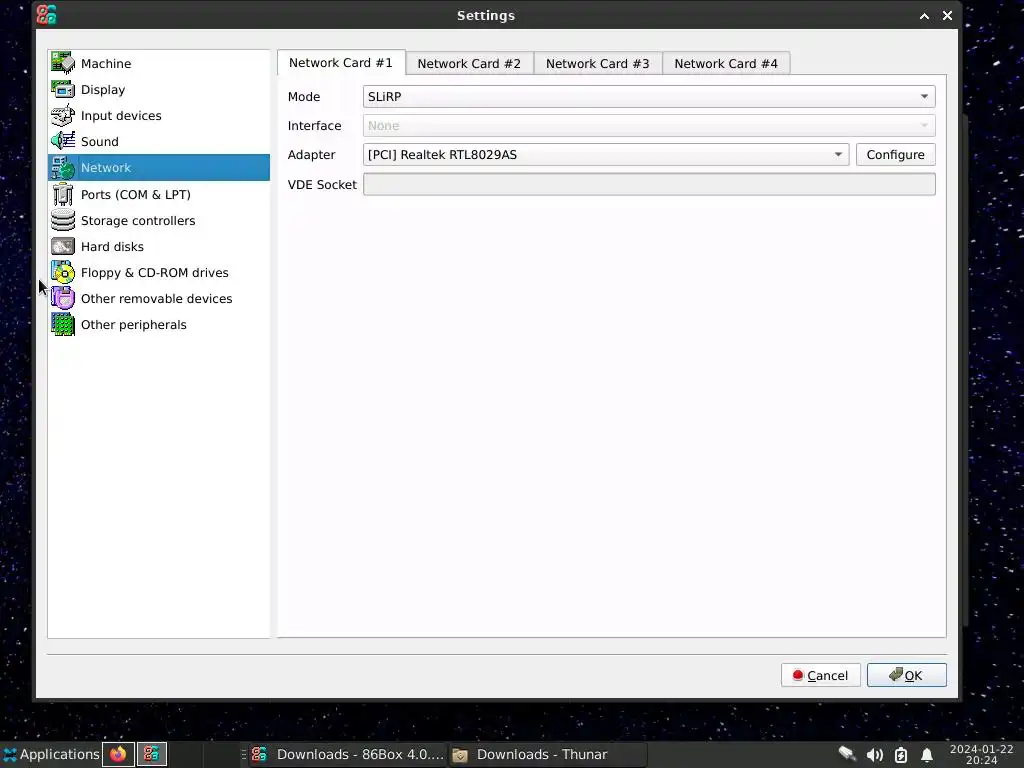This screenshot has height=768, width=1024.
Task: Click the 86Box launcher icon in taskbar
Action: 152,754
